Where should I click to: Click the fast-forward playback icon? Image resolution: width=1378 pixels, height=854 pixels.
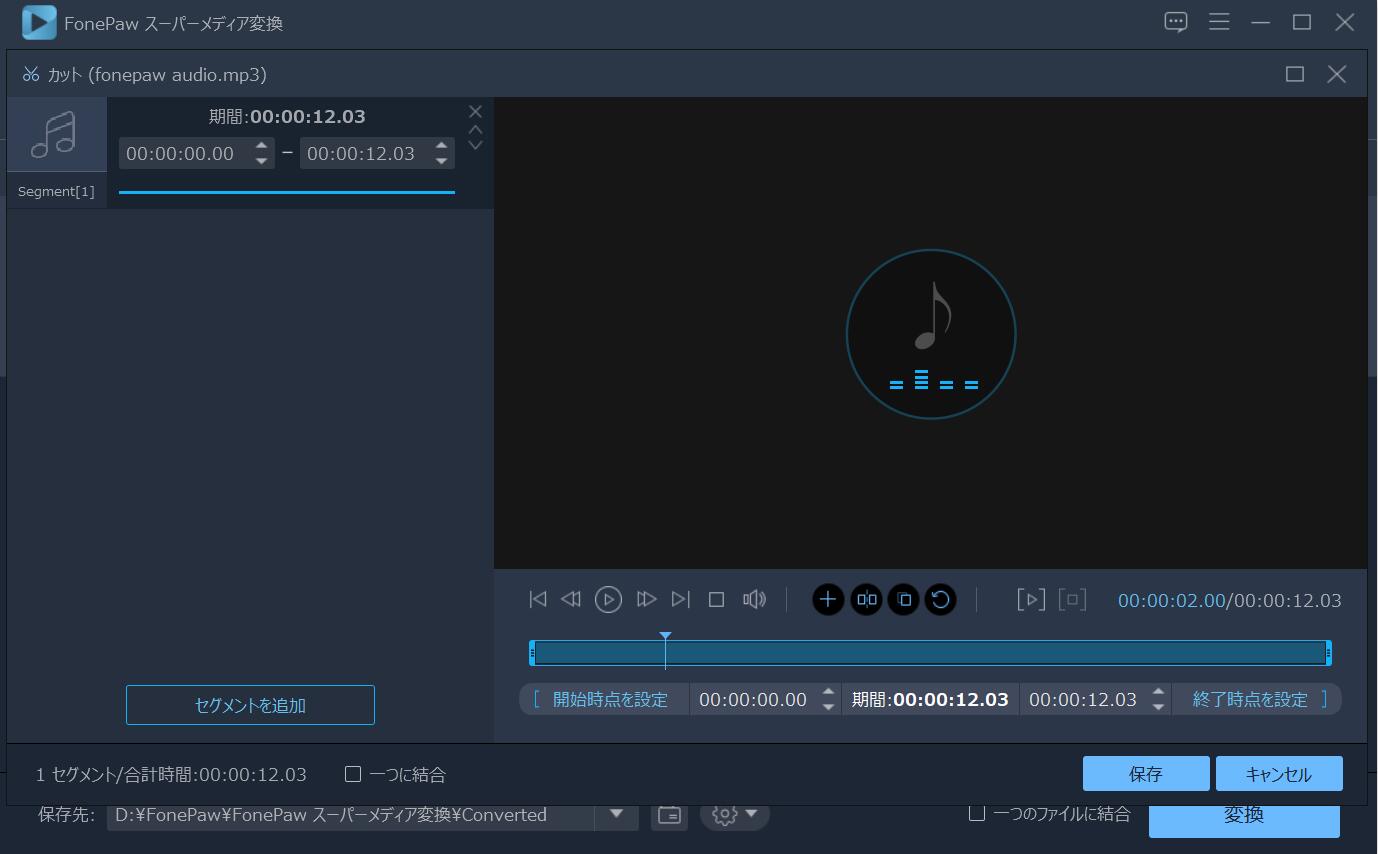[646, 599]
